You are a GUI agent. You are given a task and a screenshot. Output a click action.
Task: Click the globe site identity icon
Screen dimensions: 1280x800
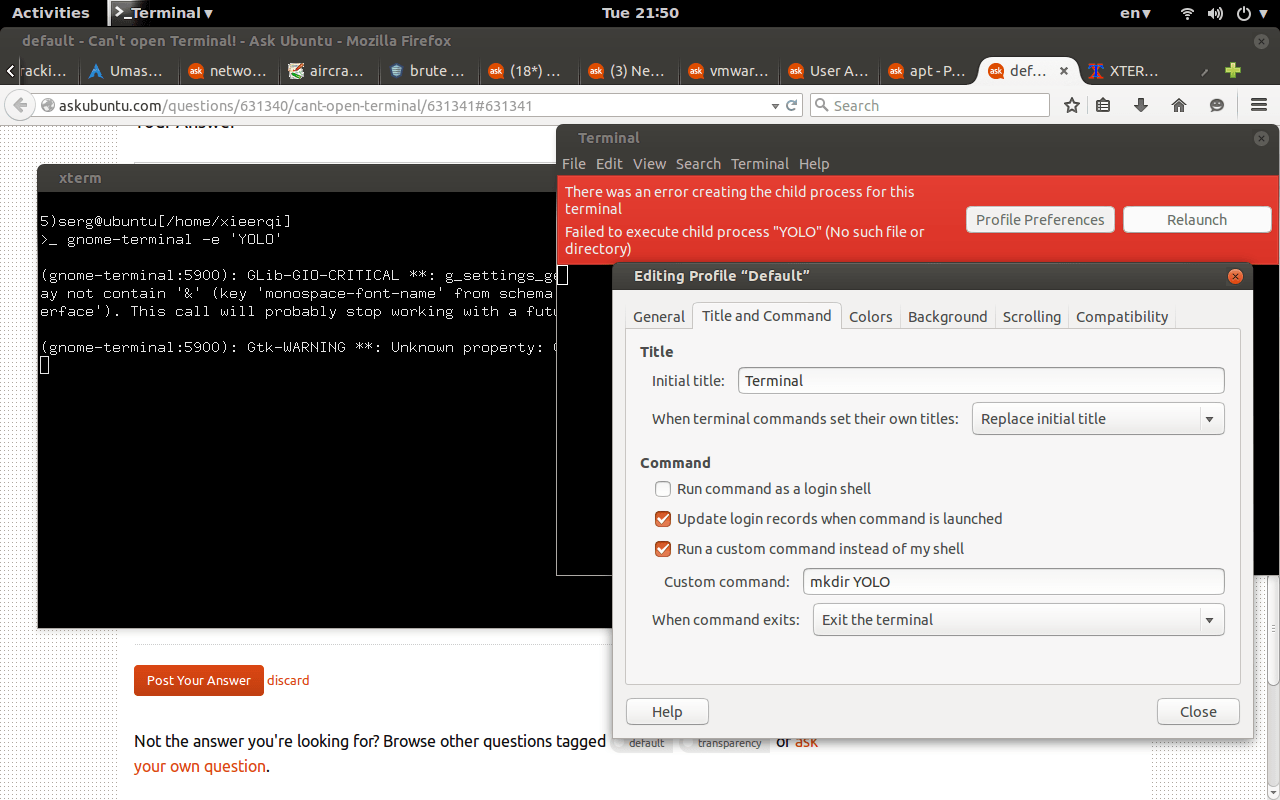47,105
